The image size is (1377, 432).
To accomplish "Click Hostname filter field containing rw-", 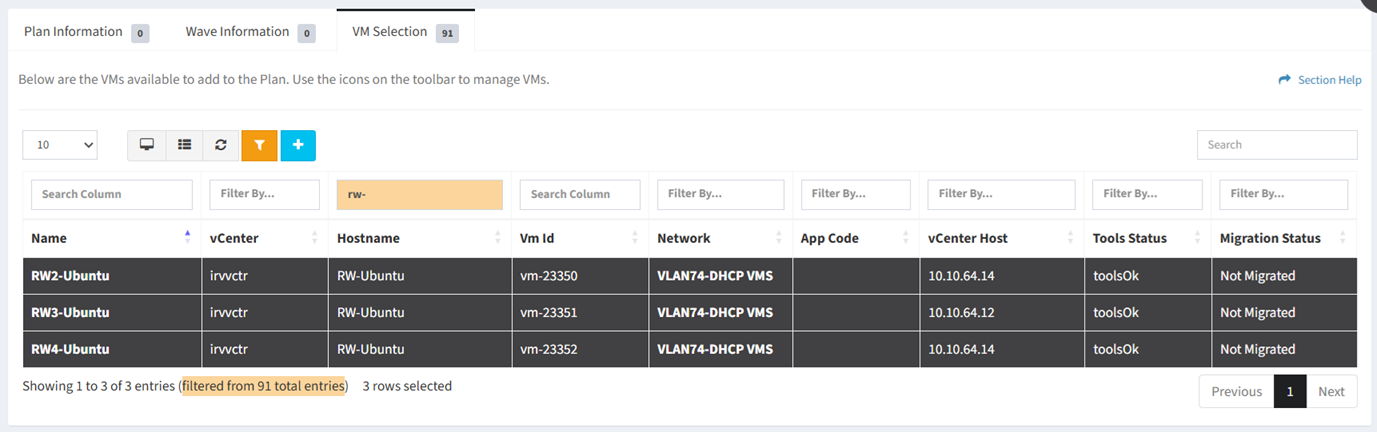I will pyautogui.click(x=419, y=194).
